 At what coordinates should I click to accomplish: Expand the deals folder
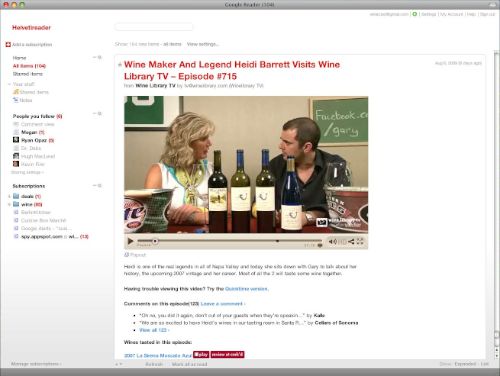tap(9, 196)
